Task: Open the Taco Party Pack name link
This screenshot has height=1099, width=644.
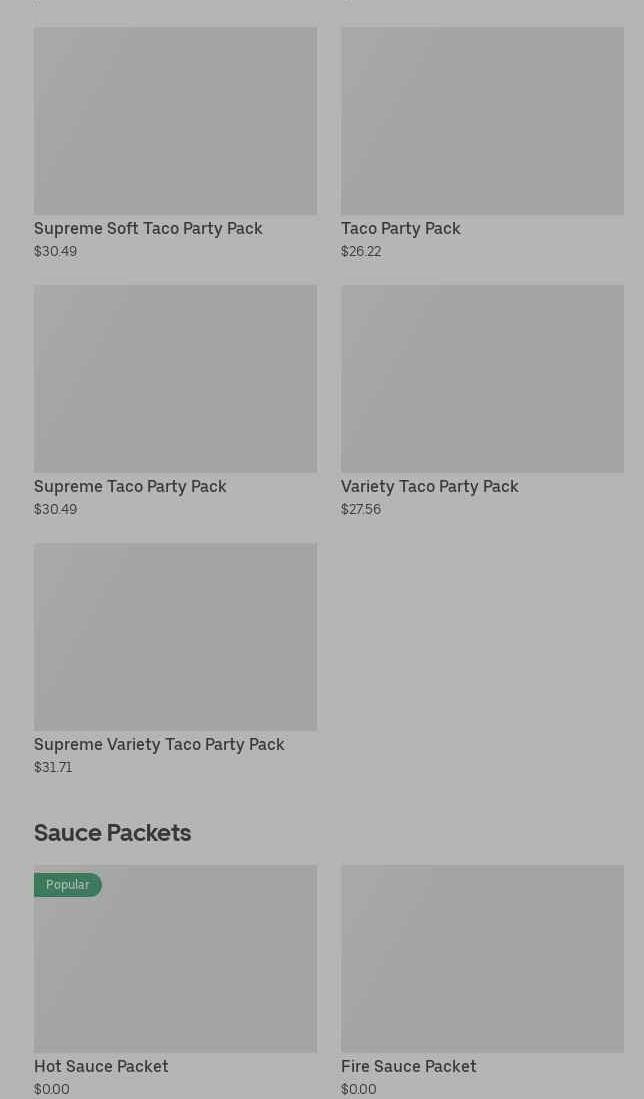Action: click(400, 229)
